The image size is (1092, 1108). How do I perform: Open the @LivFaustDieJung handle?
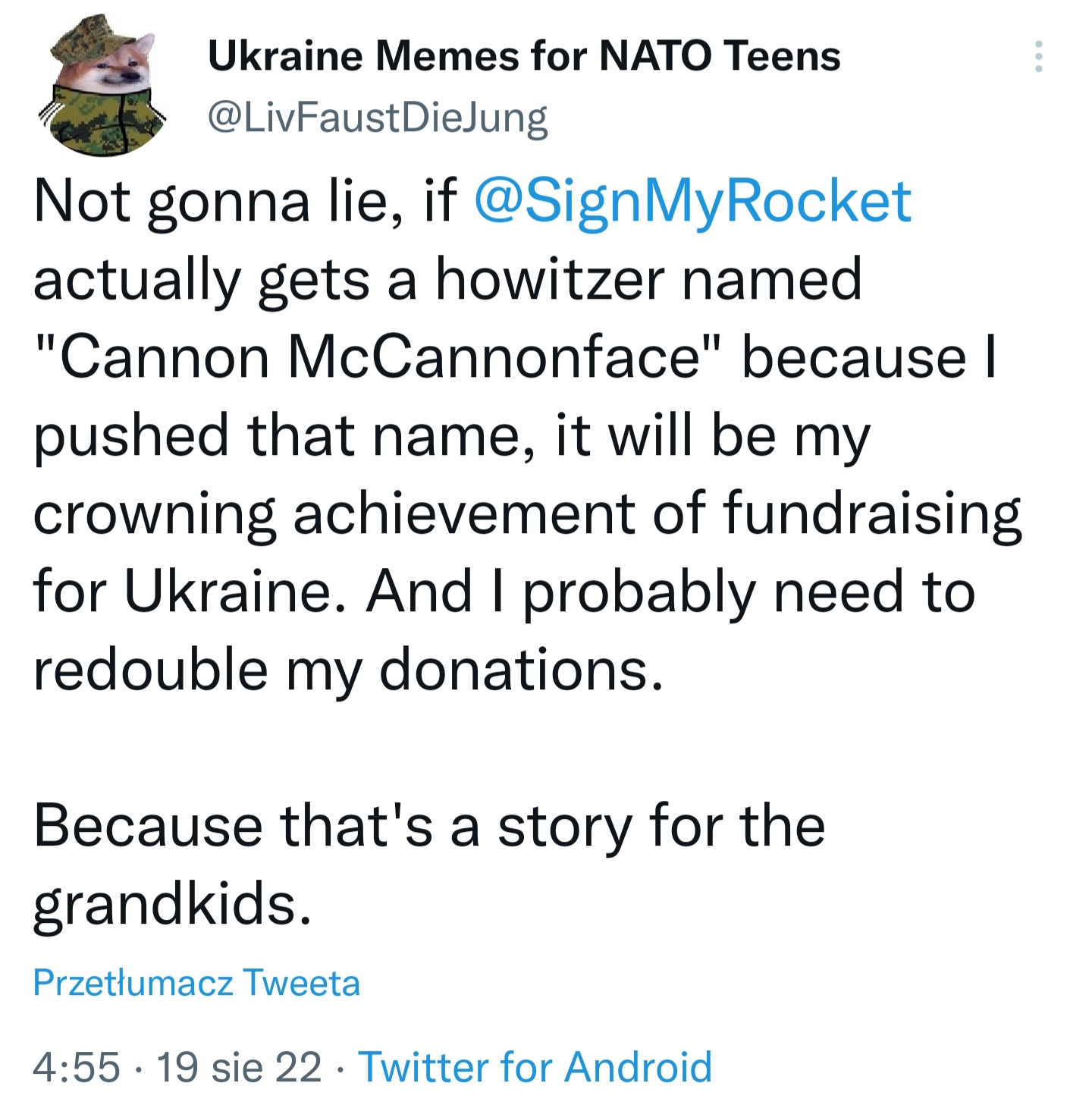pyautogui.click(x=377, y=118)
